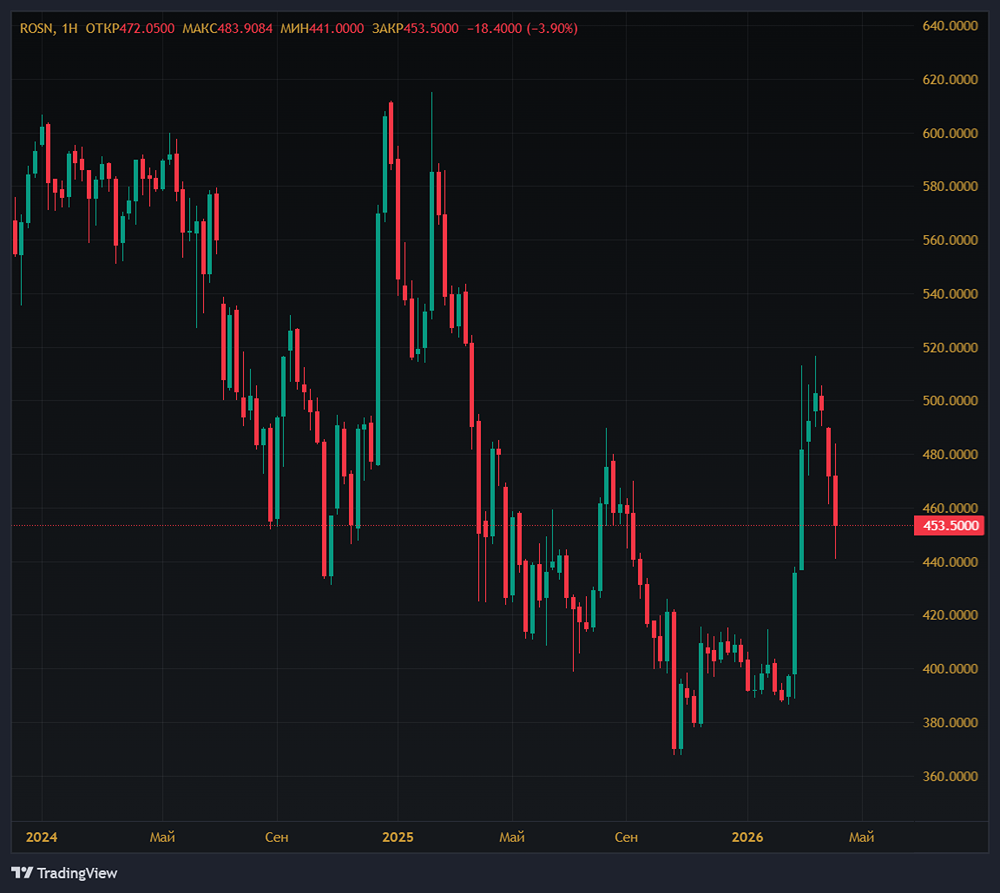The image size is (1000, 893).
Task: Click the red change value -3.90%
Action: [550, 29]
